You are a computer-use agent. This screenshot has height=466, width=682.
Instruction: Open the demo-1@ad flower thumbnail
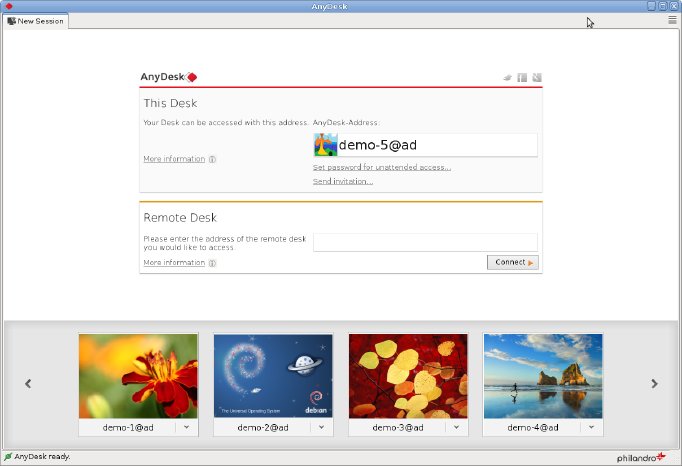click(x=138, y=376)
